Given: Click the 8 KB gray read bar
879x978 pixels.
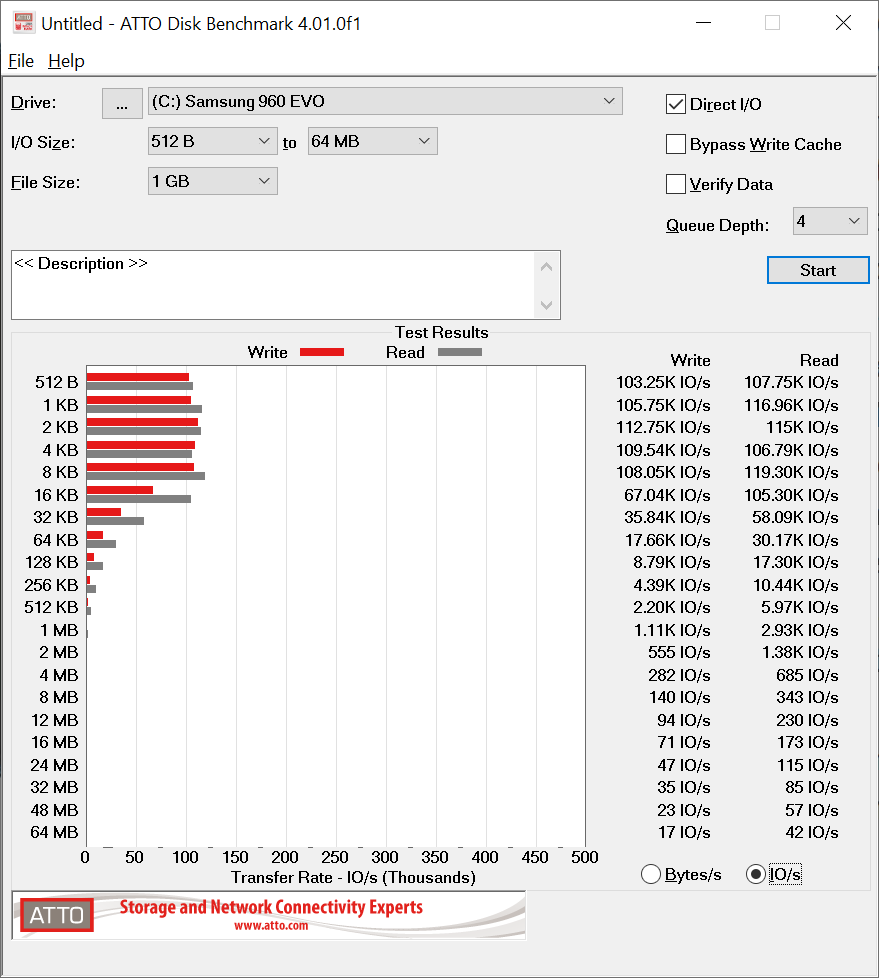Looking at the screenshot, I should click(146, 476).
